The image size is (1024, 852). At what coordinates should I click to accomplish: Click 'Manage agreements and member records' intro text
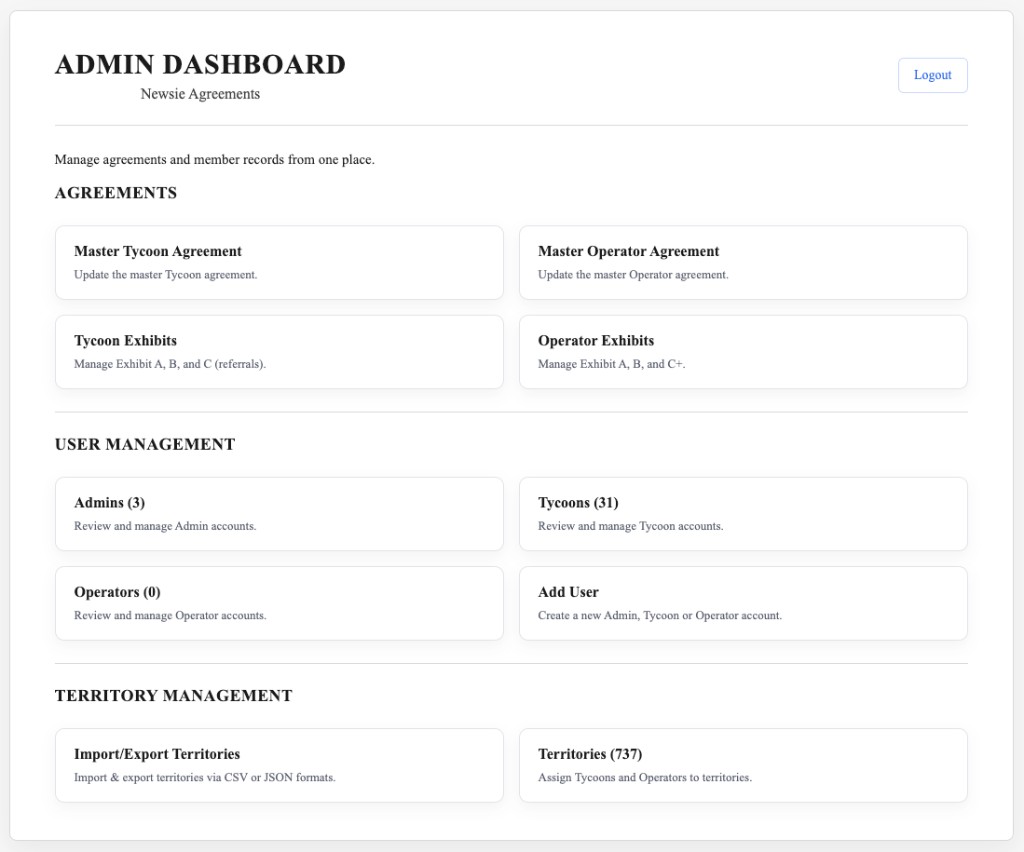pyautogui.click(x=214, y=159)
